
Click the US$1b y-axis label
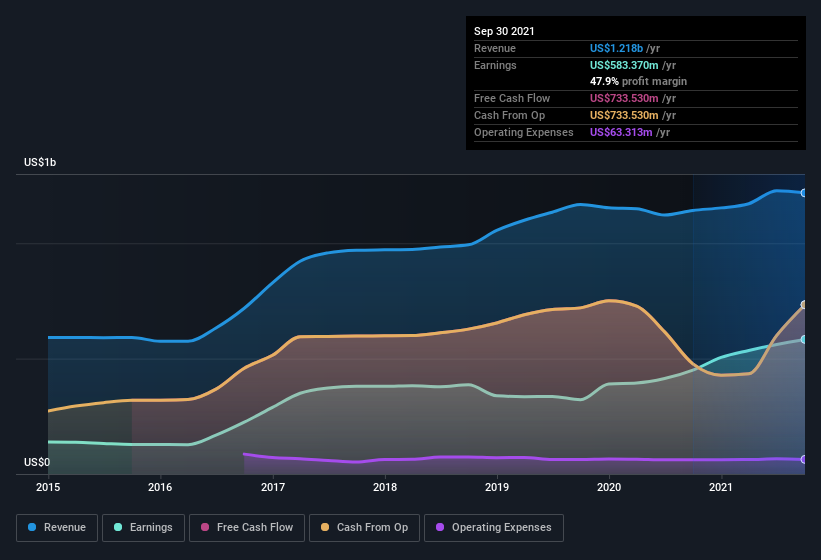(x=40, y=162)
